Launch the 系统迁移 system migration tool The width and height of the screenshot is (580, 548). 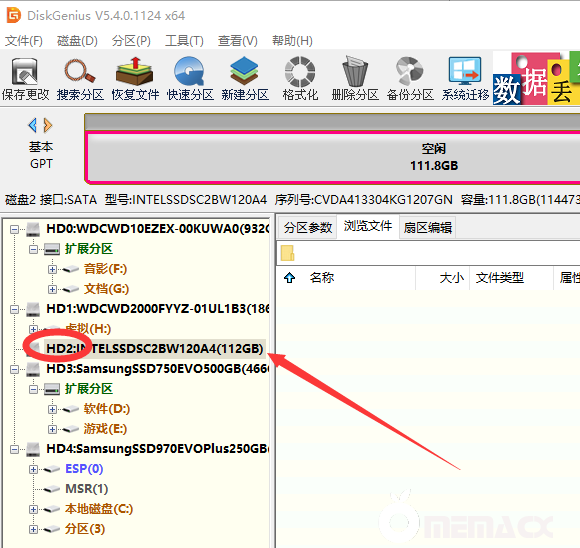pyautogui.click(x=465, y=79)
